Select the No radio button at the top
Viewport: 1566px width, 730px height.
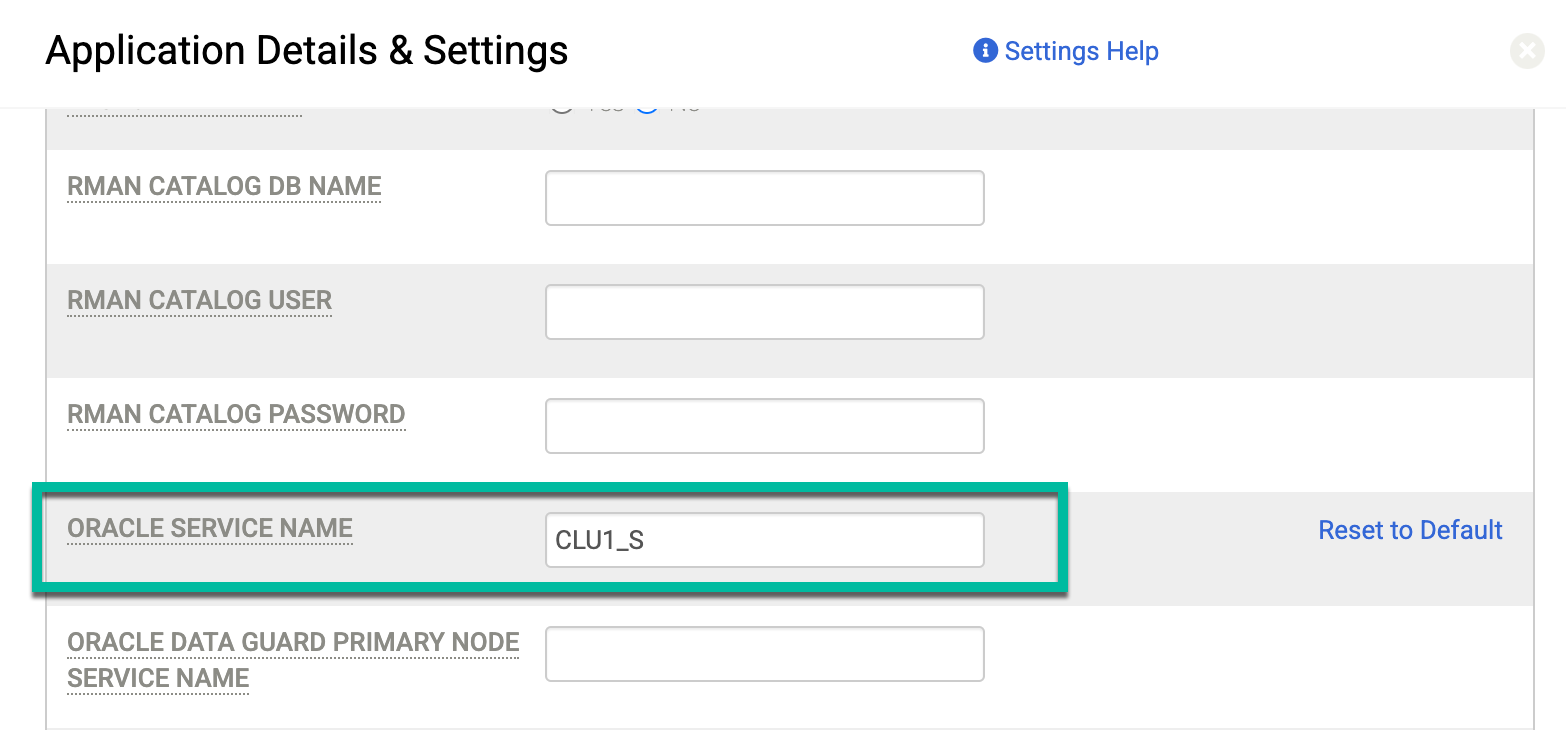[650, 103]
